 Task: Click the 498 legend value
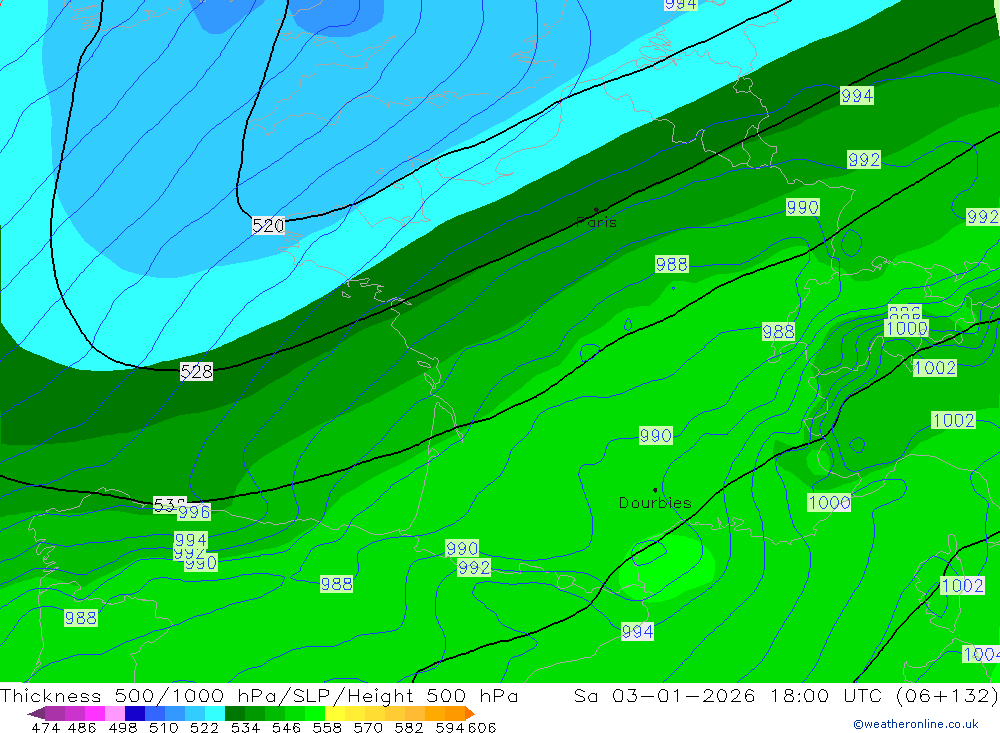click(122, 727)
